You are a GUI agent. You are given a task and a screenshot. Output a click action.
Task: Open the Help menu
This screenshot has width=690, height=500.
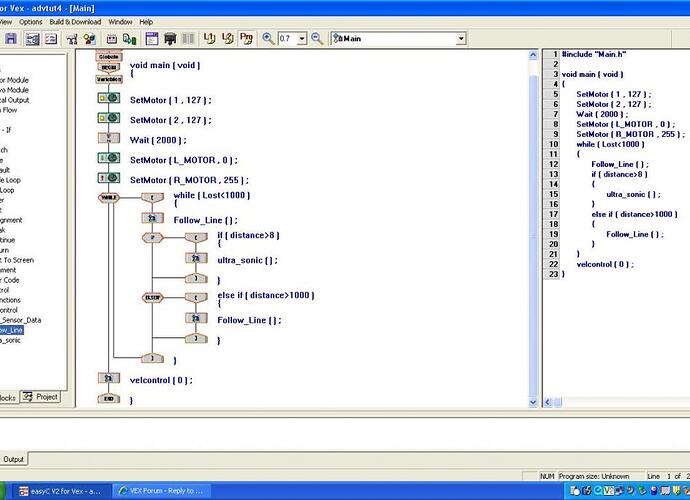tap(146, 22)
